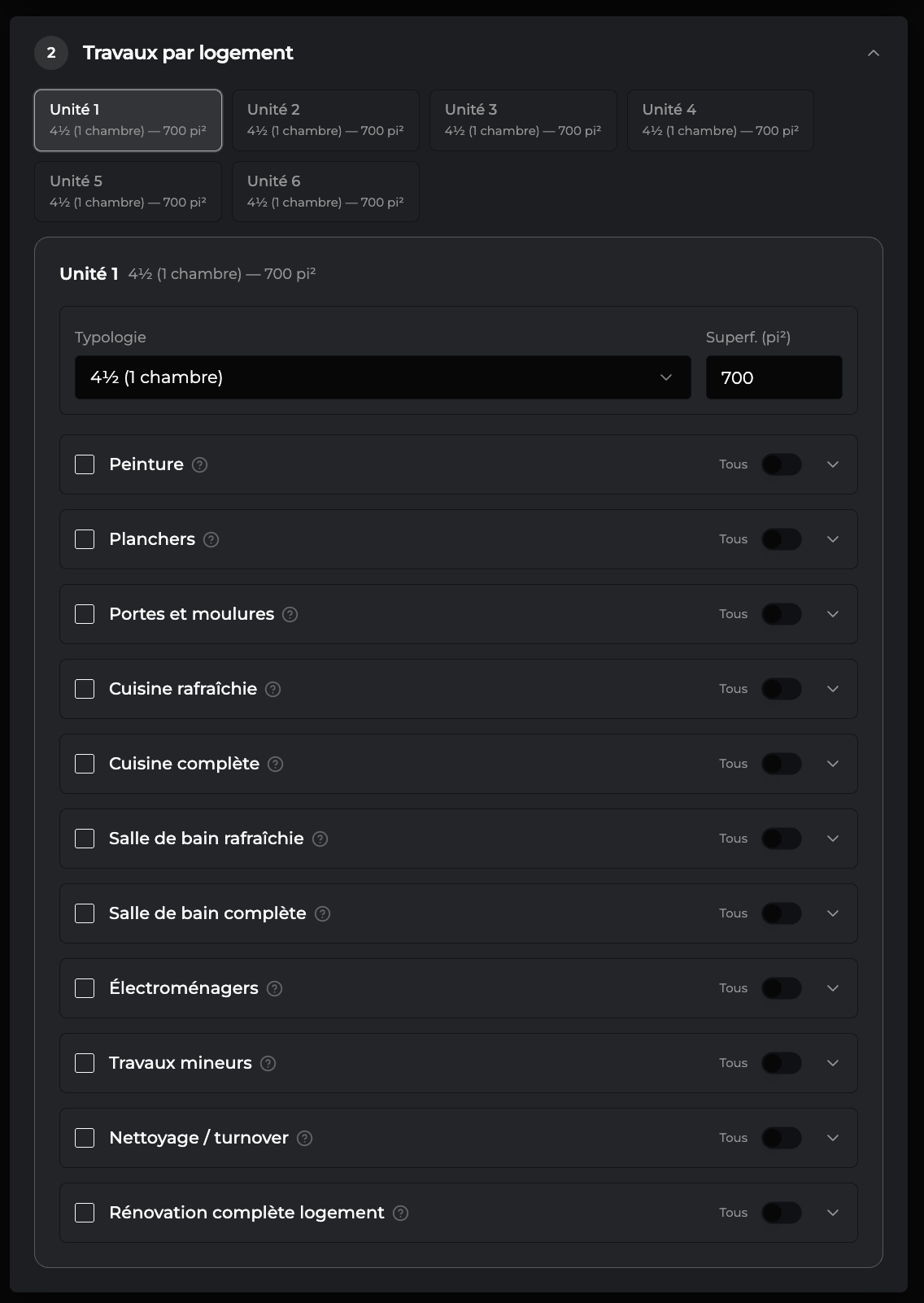Open the help icon next to Électroménagers

click(275, 988)
